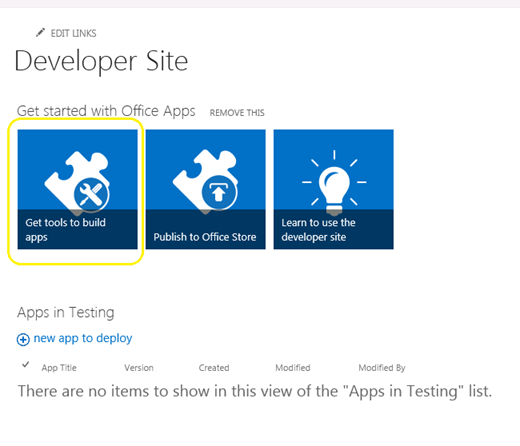
Task: Select new app to deploy link
Action: pos(83,338)
